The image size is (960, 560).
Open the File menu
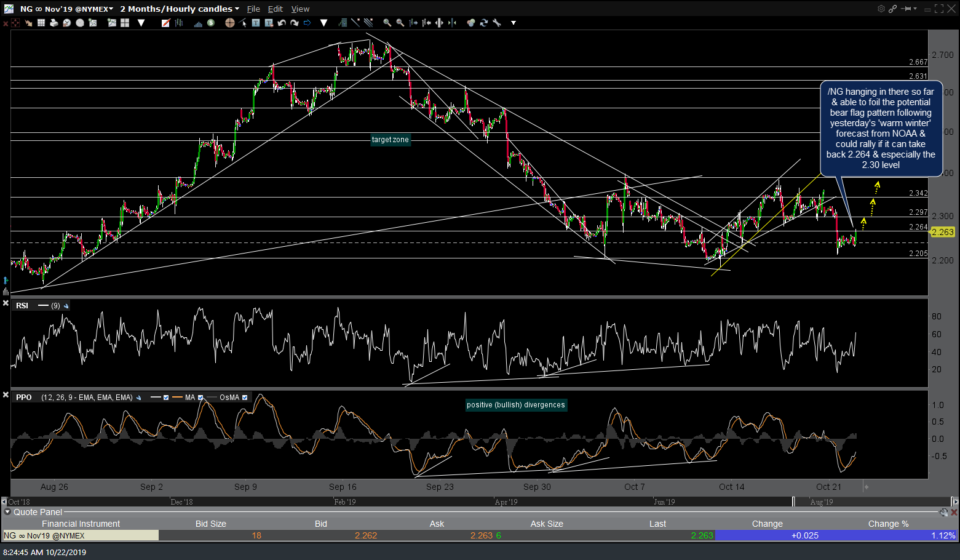tap(254, 8)
